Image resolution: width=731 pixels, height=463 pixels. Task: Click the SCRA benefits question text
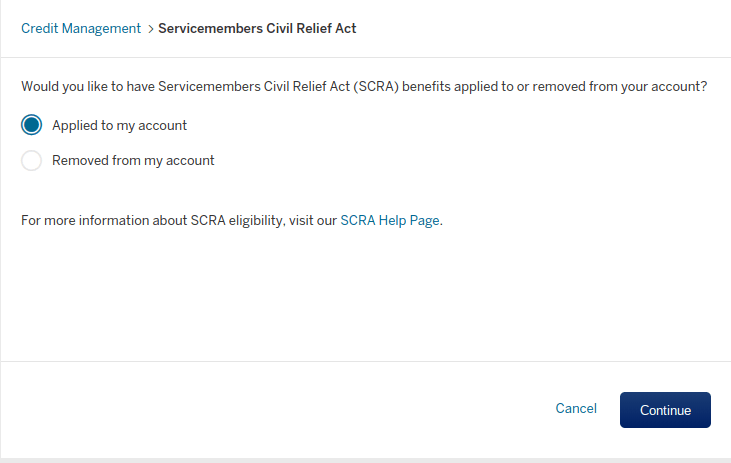(364, 87)
